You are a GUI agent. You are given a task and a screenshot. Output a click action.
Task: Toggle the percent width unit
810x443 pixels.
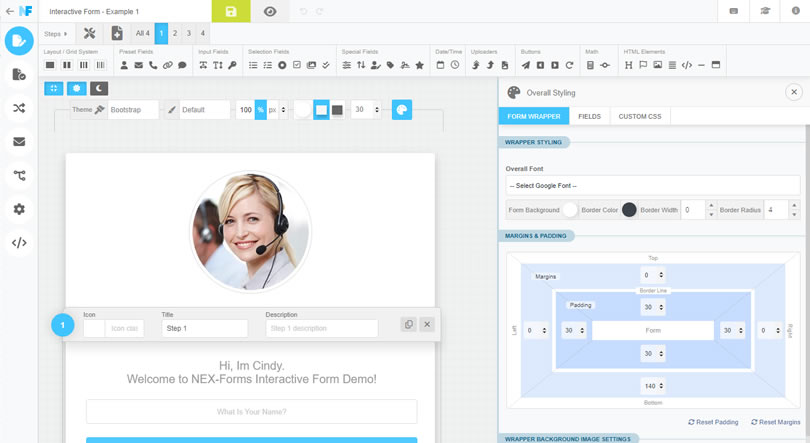click(261, 109)
